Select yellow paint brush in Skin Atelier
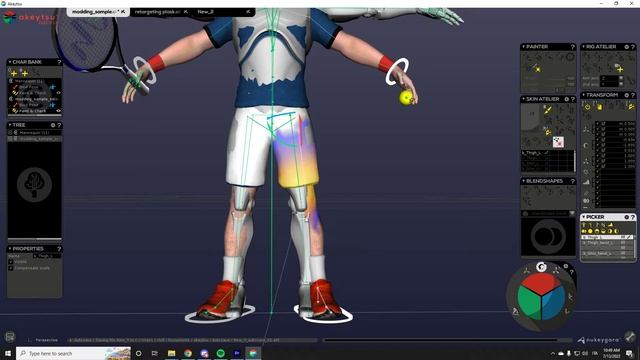 [547, 109]
